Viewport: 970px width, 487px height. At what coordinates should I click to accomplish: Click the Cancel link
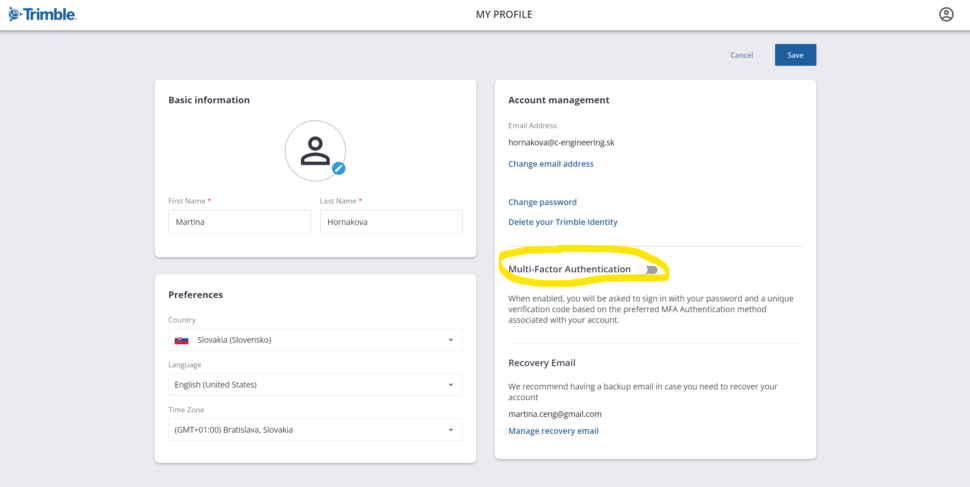tap(741, 55)
